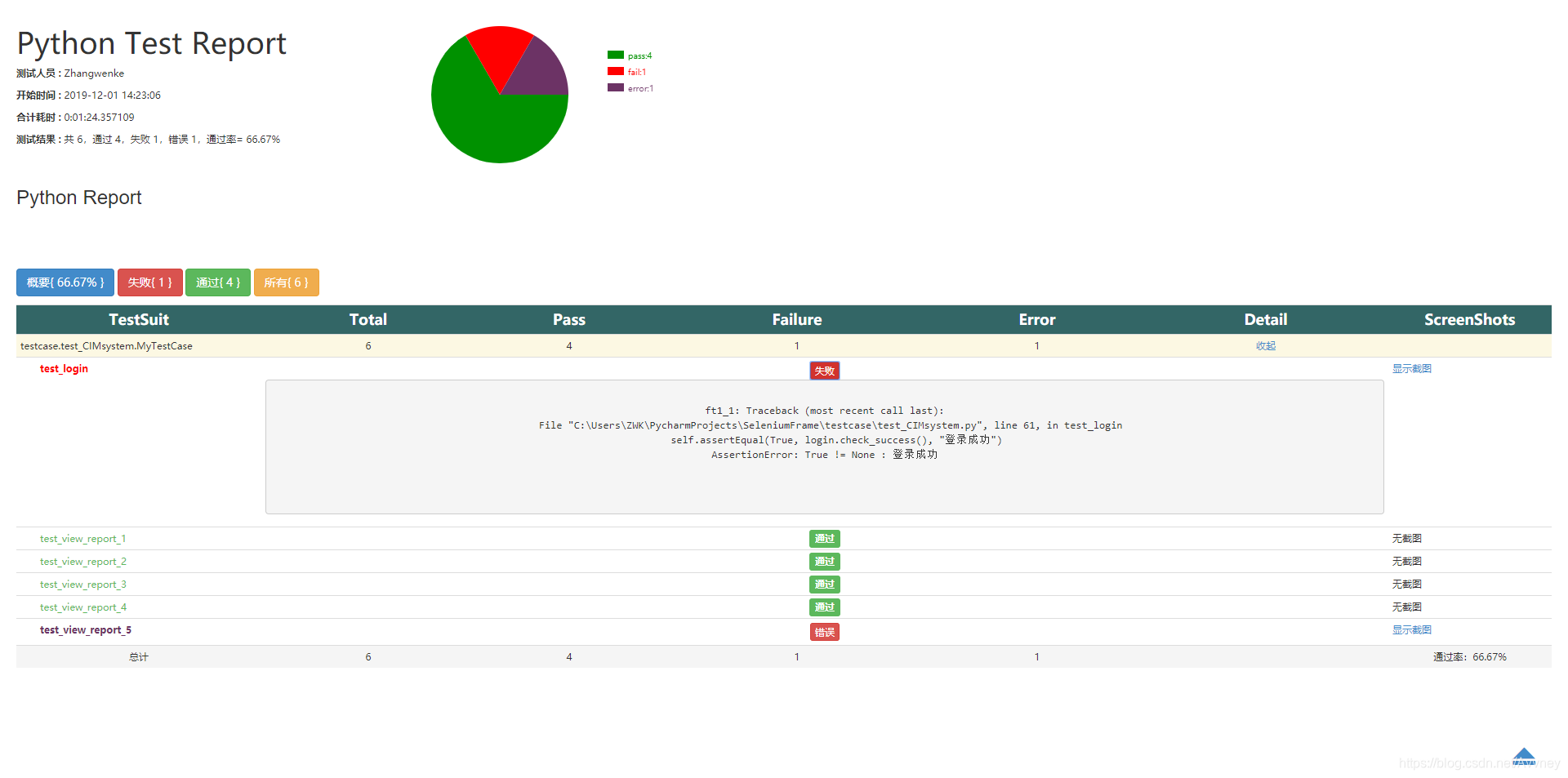
Task: Click the 测试结果 summary line
Action: pos(148,140)
